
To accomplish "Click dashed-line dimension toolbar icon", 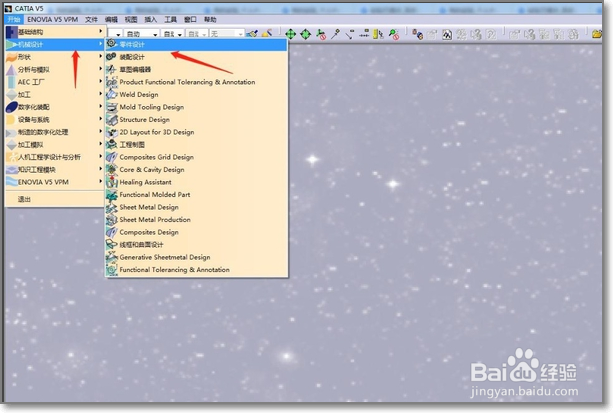I will pos(364,34).
